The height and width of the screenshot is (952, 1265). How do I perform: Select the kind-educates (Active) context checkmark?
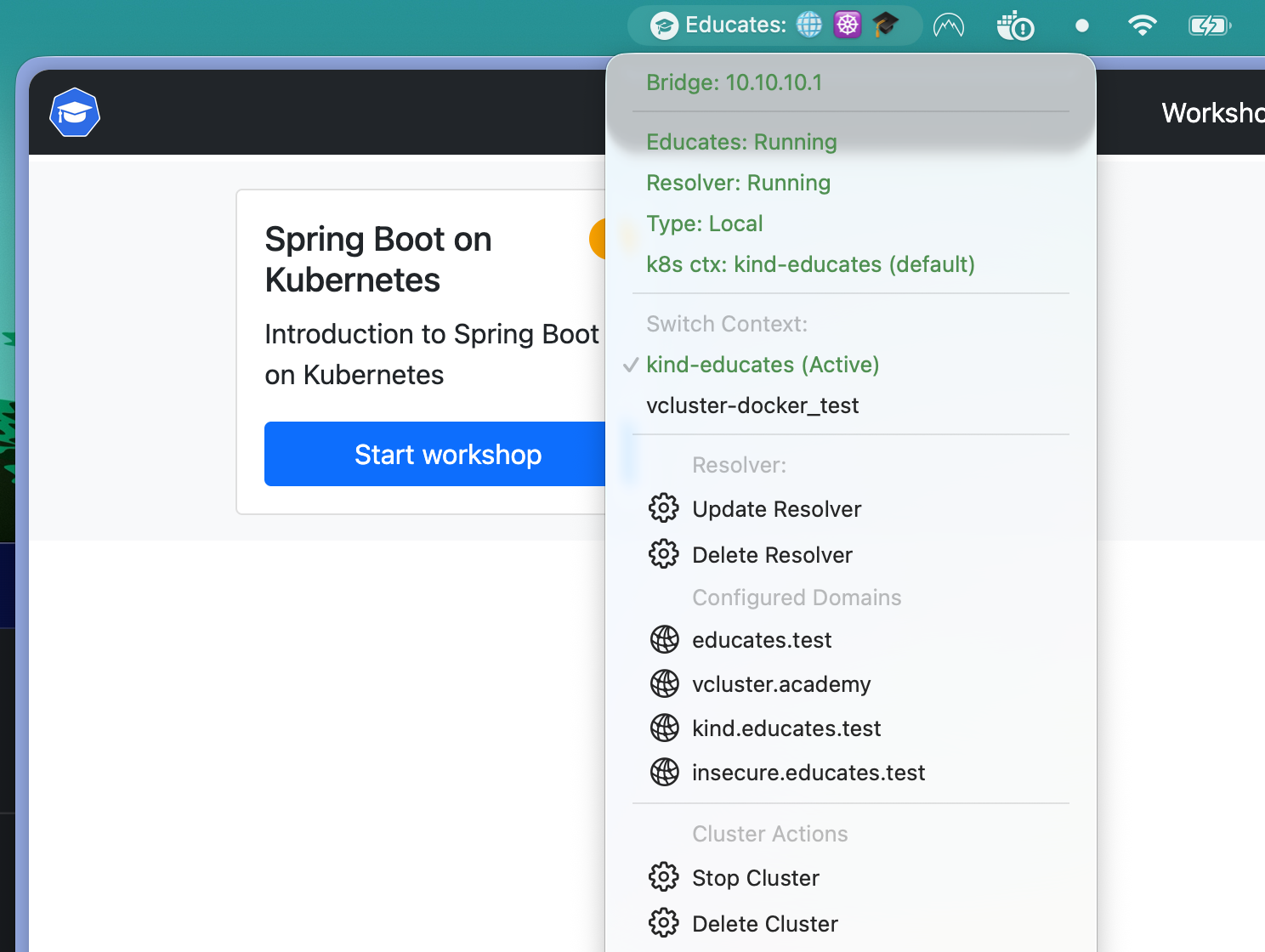(631, 365)
